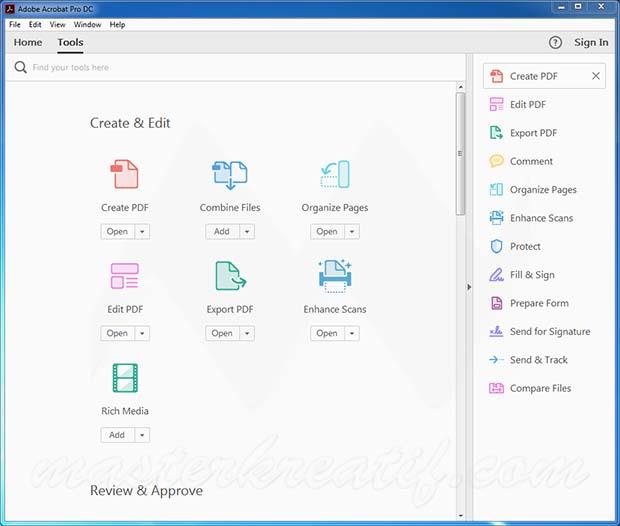Click 'Send & Track' text in sidebar
Viewport: 620px width, 526px height.
tap(539, 360)
